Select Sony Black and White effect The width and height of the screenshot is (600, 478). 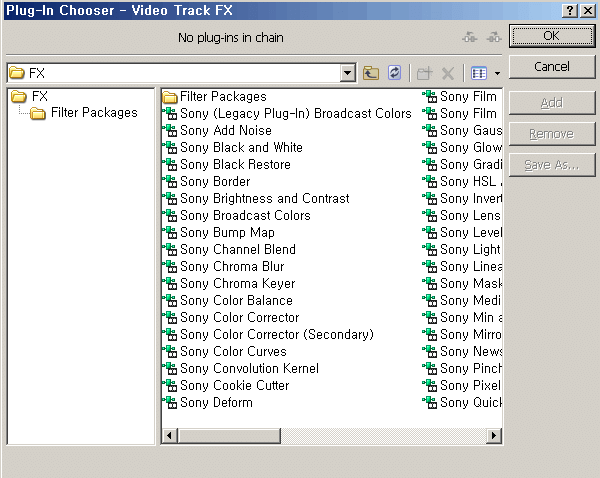click(233, 147)
